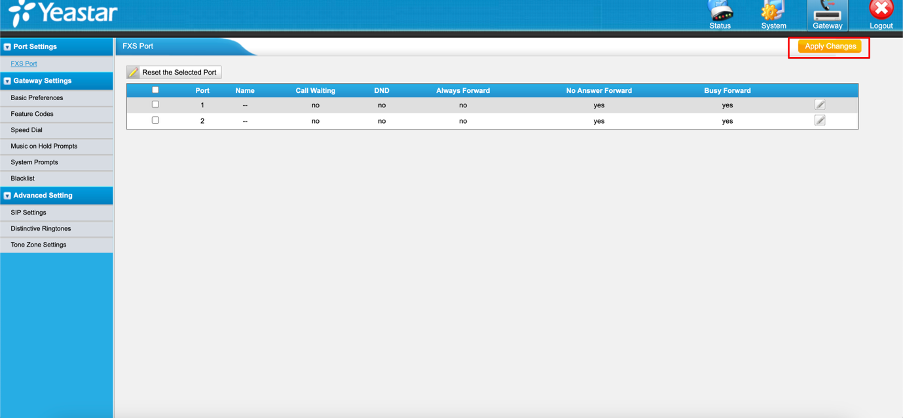
Task: Open SIP Settings in sidebar
Action: tap(28, 213)
